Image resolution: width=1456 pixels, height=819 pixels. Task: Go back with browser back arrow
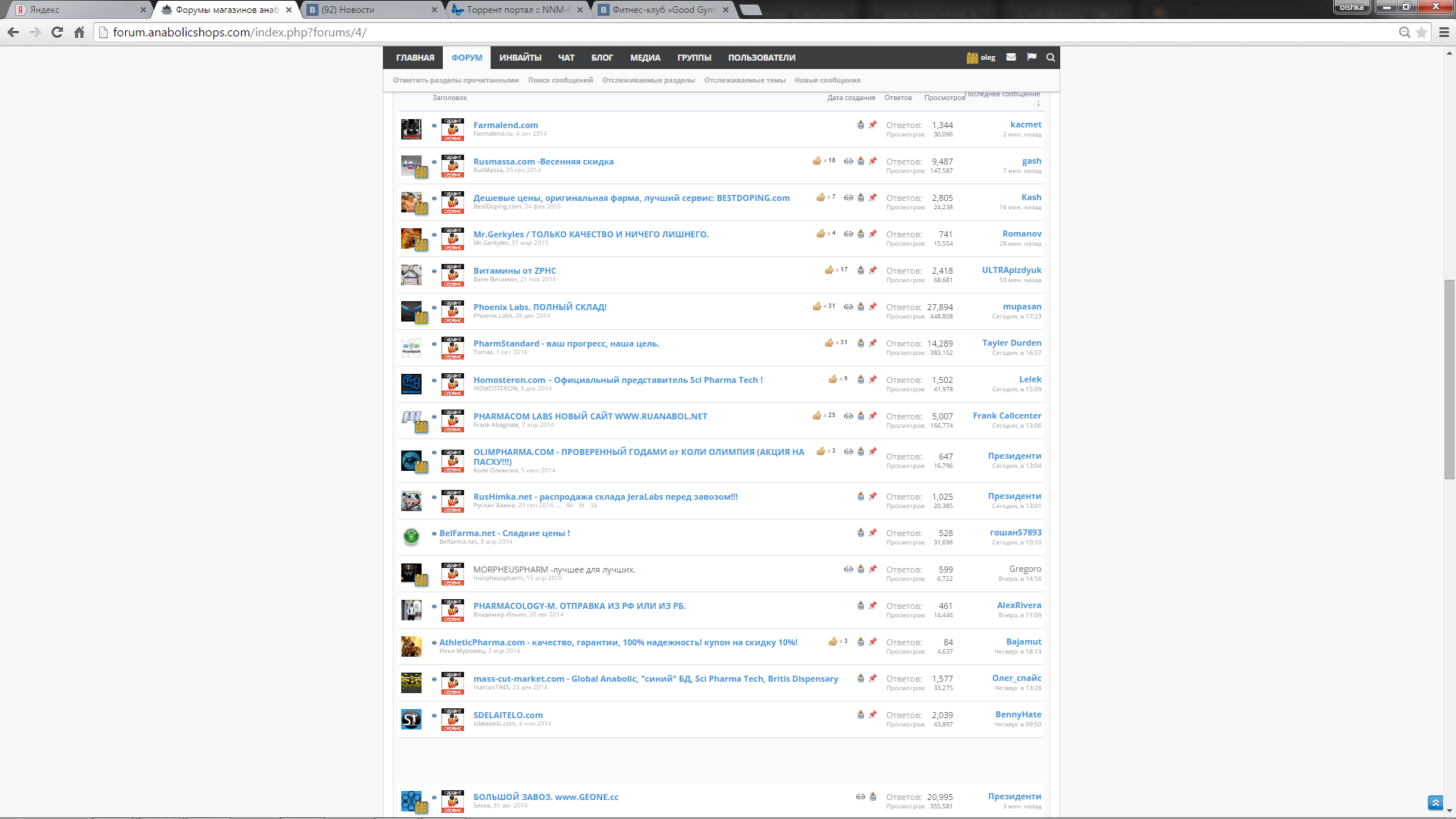13,32
